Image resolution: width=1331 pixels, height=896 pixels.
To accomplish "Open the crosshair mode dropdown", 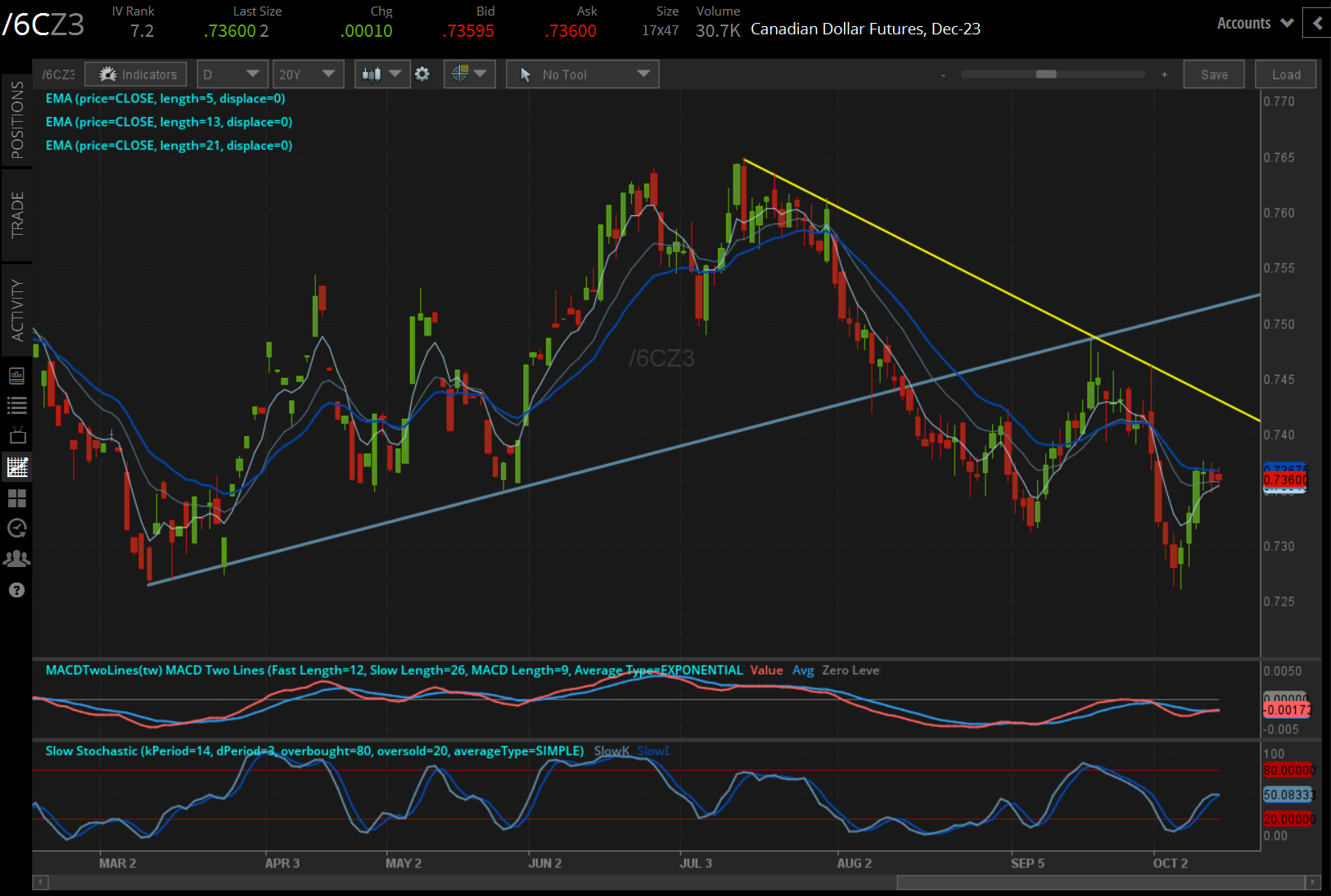I will (x=469, y=74).
